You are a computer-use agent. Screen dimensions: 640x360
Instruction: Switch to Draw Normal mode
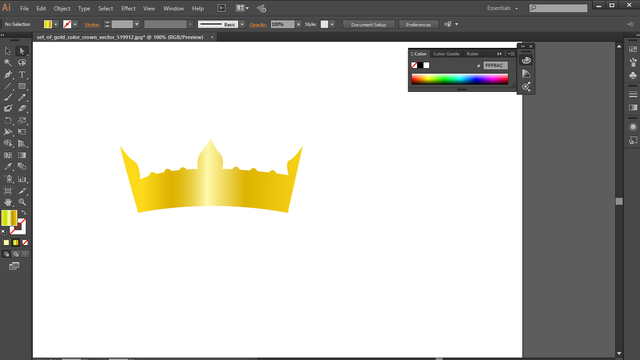click(x=6, y=254)
